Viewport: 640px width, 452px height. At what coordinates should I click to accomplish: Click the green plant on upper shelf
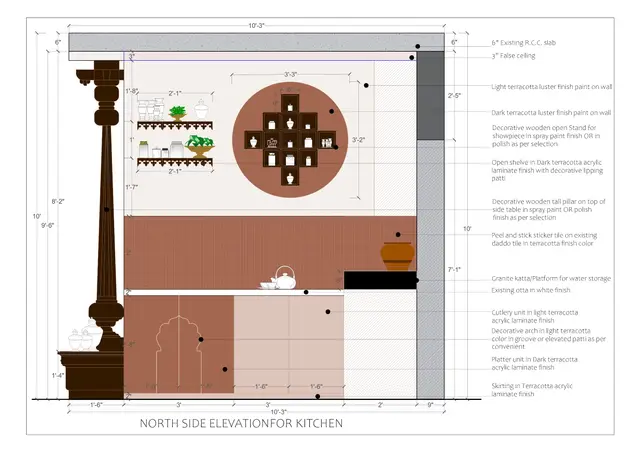pos(178,113)
